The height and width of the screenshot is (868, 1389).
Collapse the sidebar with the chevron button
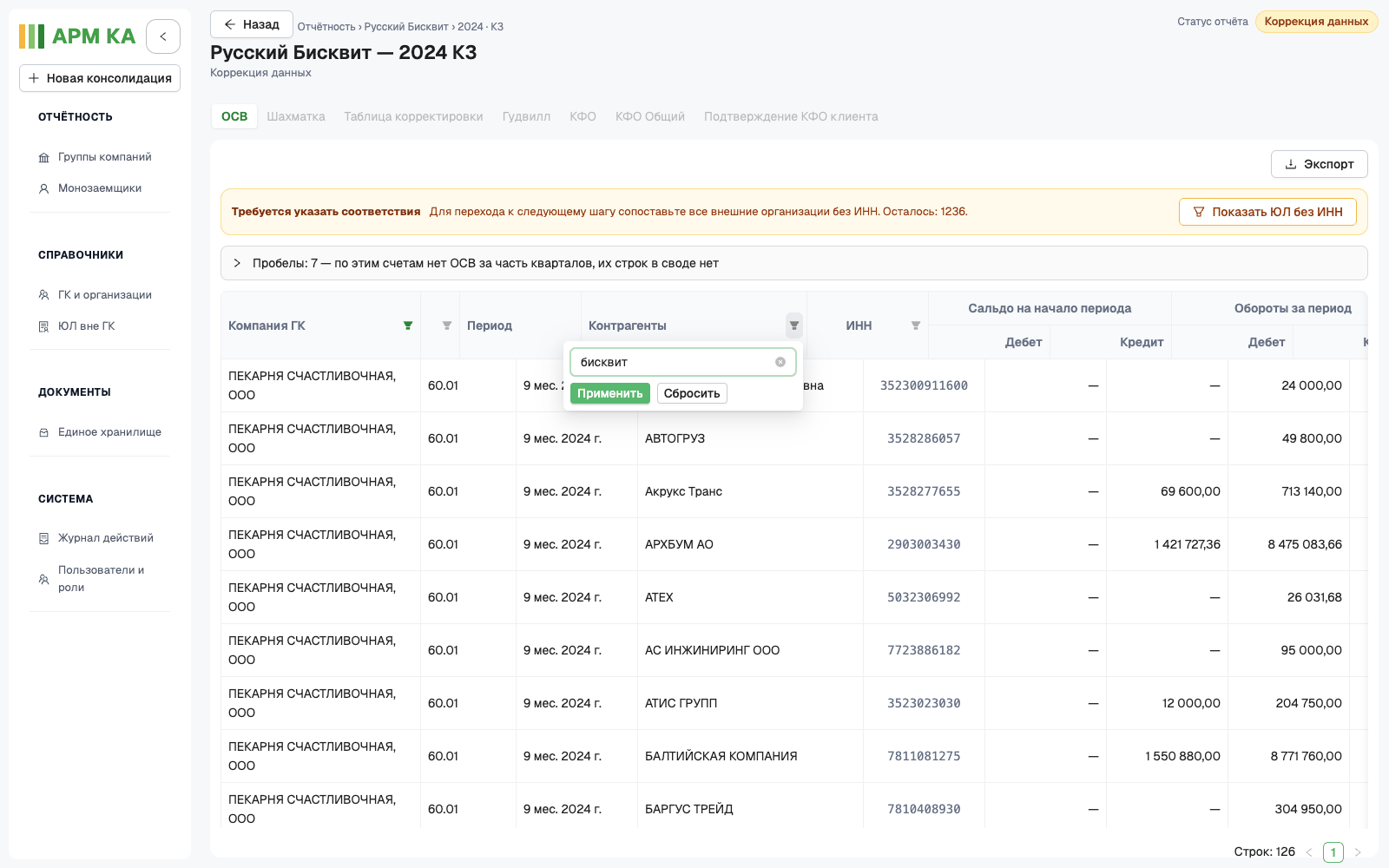(163, 36)
